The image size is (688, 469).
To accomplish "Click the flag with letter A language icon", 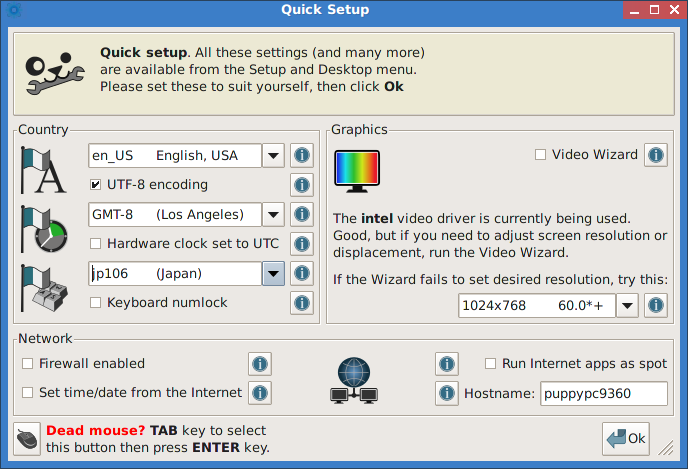I will click(x=43, y=171).
